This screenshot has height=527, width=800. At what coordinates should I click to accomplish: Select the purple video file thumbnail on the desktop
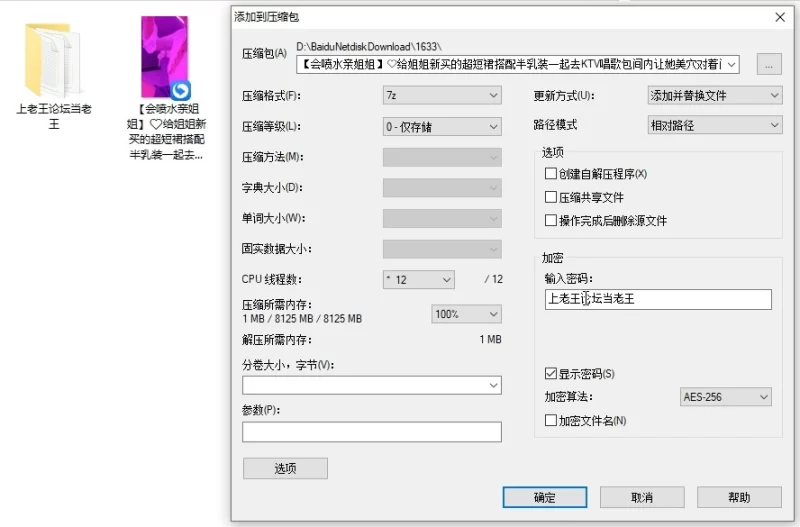[165, 57]
